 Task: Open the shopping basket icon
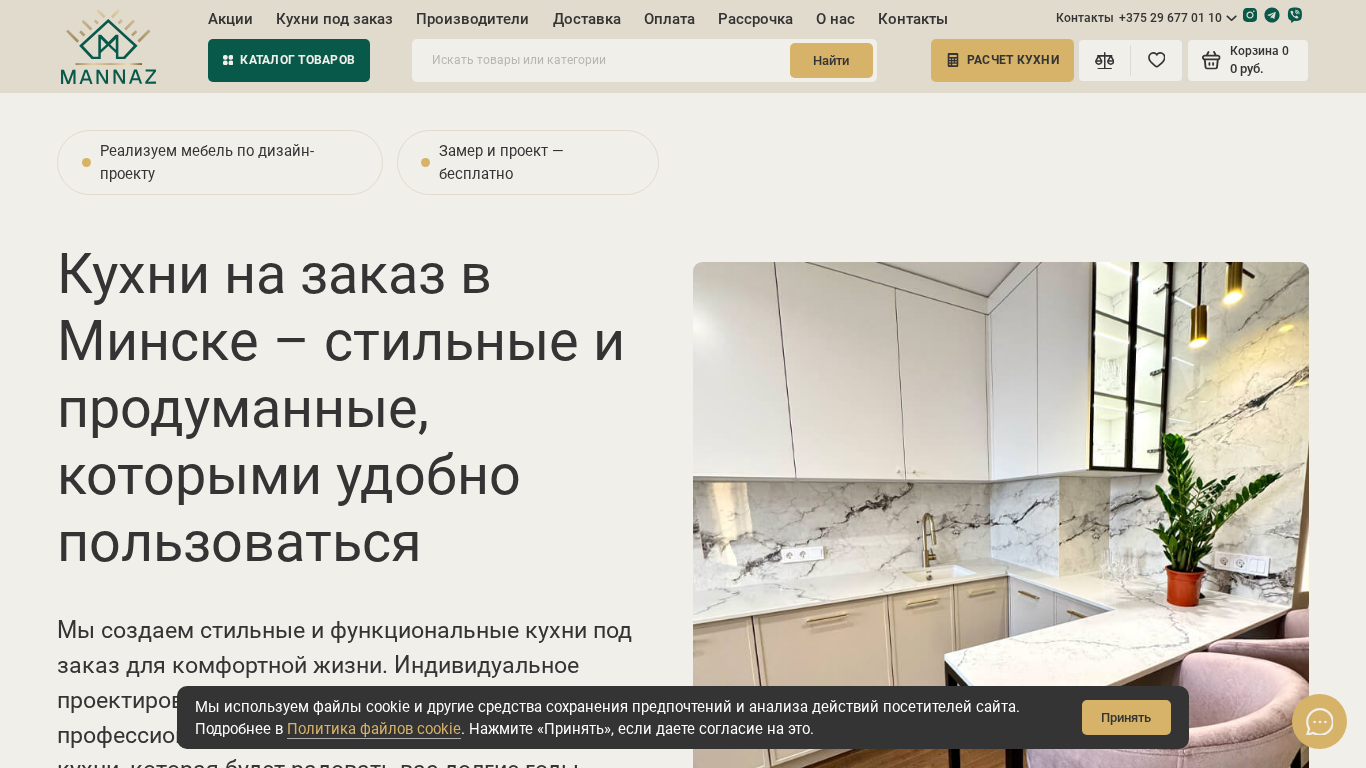(1211, 60)
